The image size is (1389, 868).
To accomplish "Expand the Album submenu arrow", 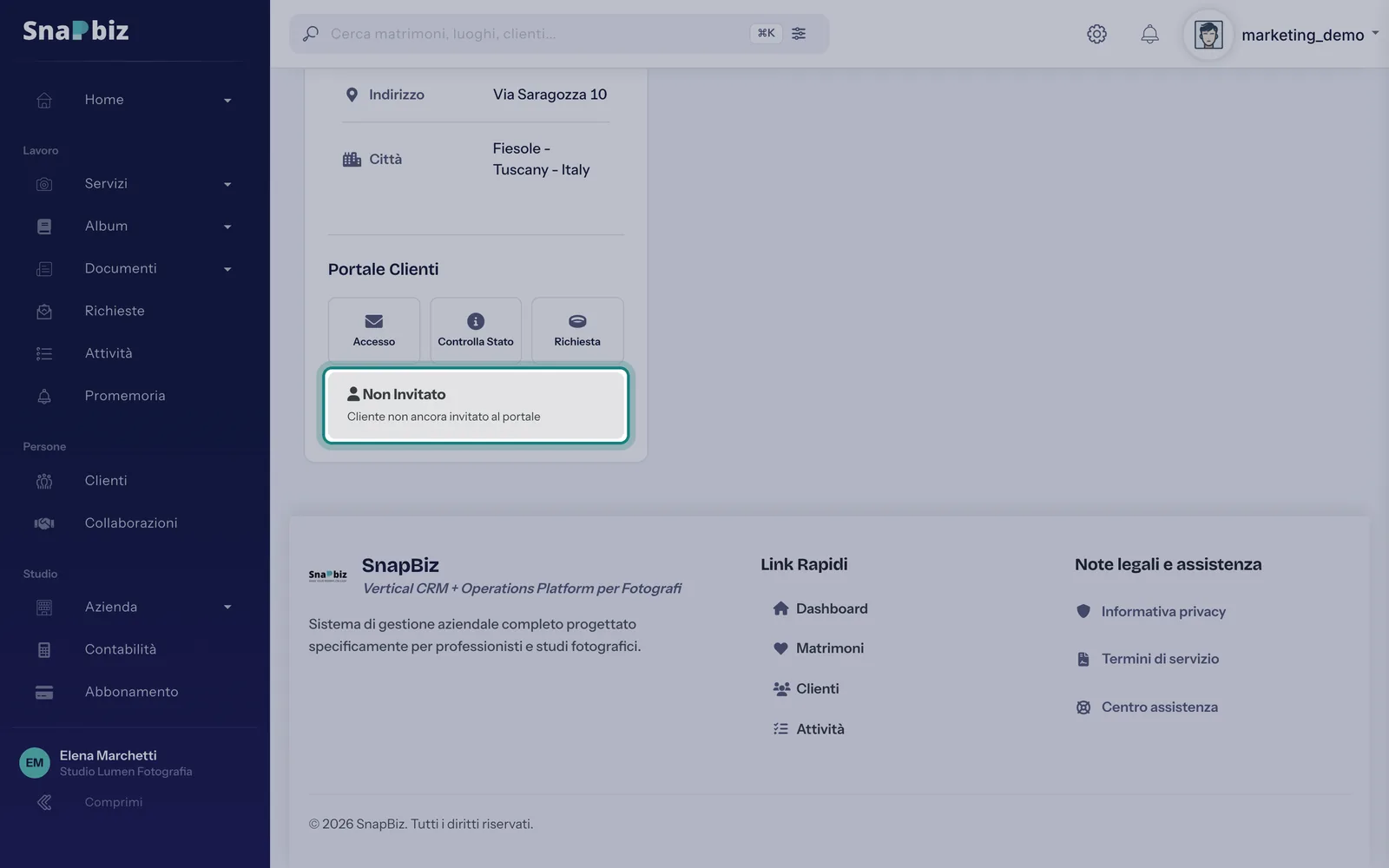I will [227, 227].
